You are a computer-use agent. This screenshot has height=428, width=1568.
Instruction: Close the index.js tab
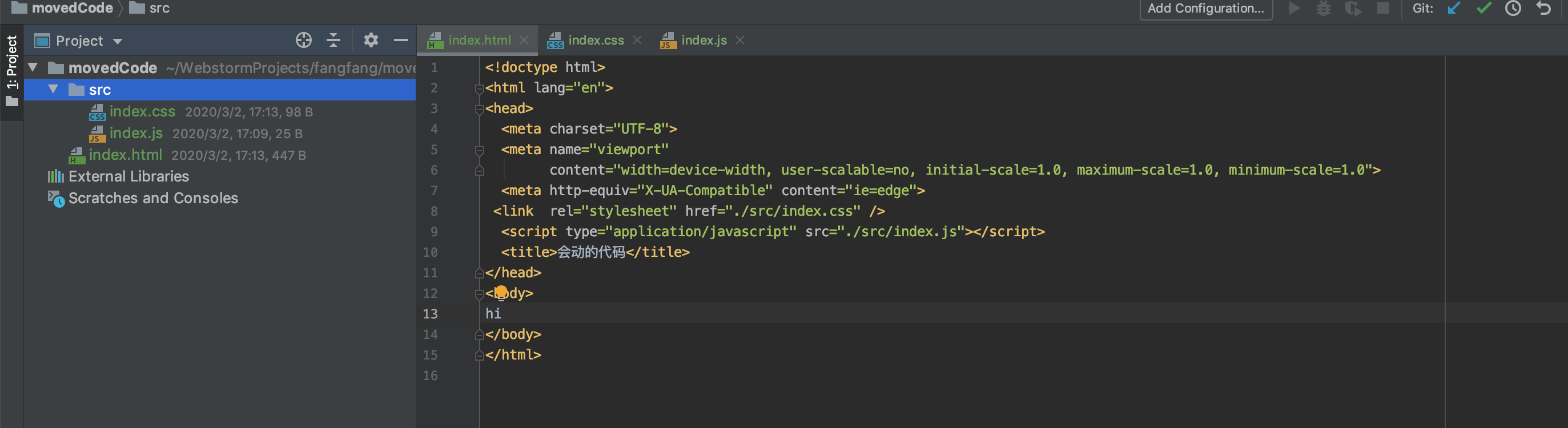coord(740,40)
